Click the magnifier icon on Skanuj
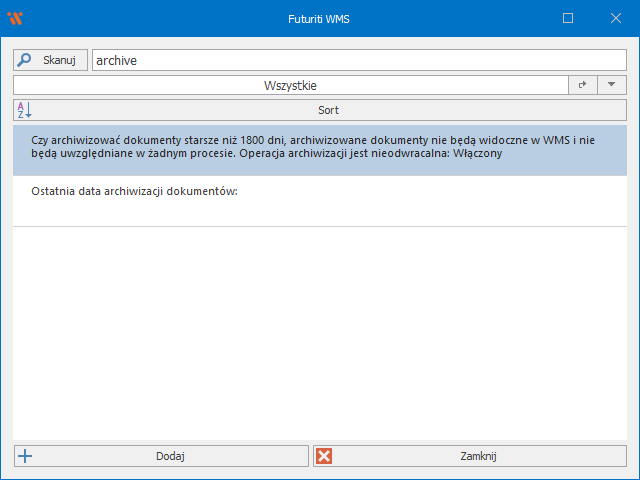The height and width of the screenshot is (480, 640). 25,60
